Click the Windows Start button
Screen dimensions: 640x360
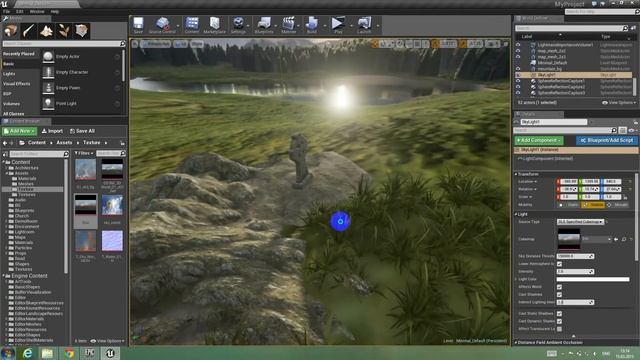[8, 353]
